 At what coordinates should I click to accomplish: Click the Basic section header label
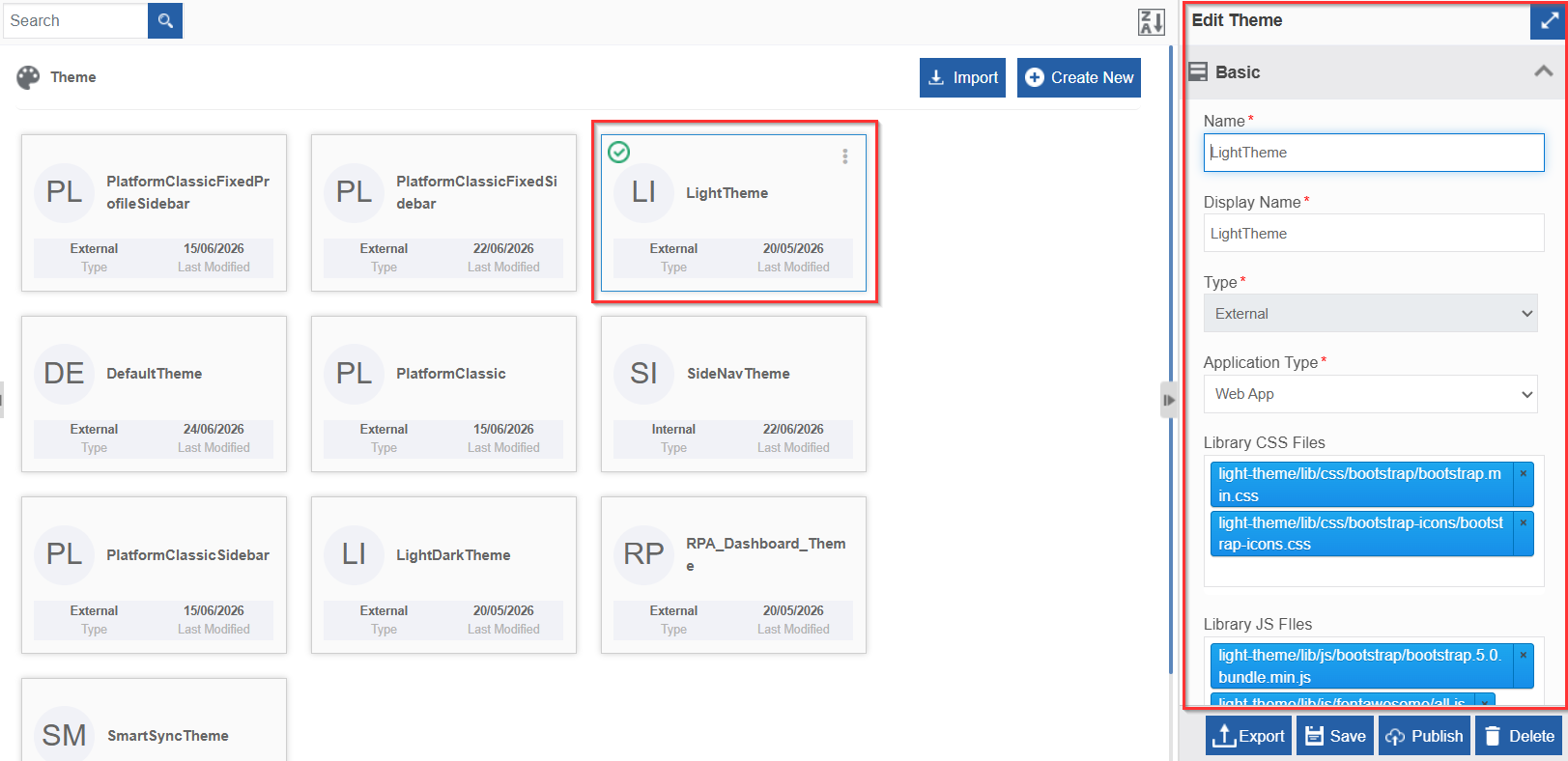click(x=1238, y=72)
